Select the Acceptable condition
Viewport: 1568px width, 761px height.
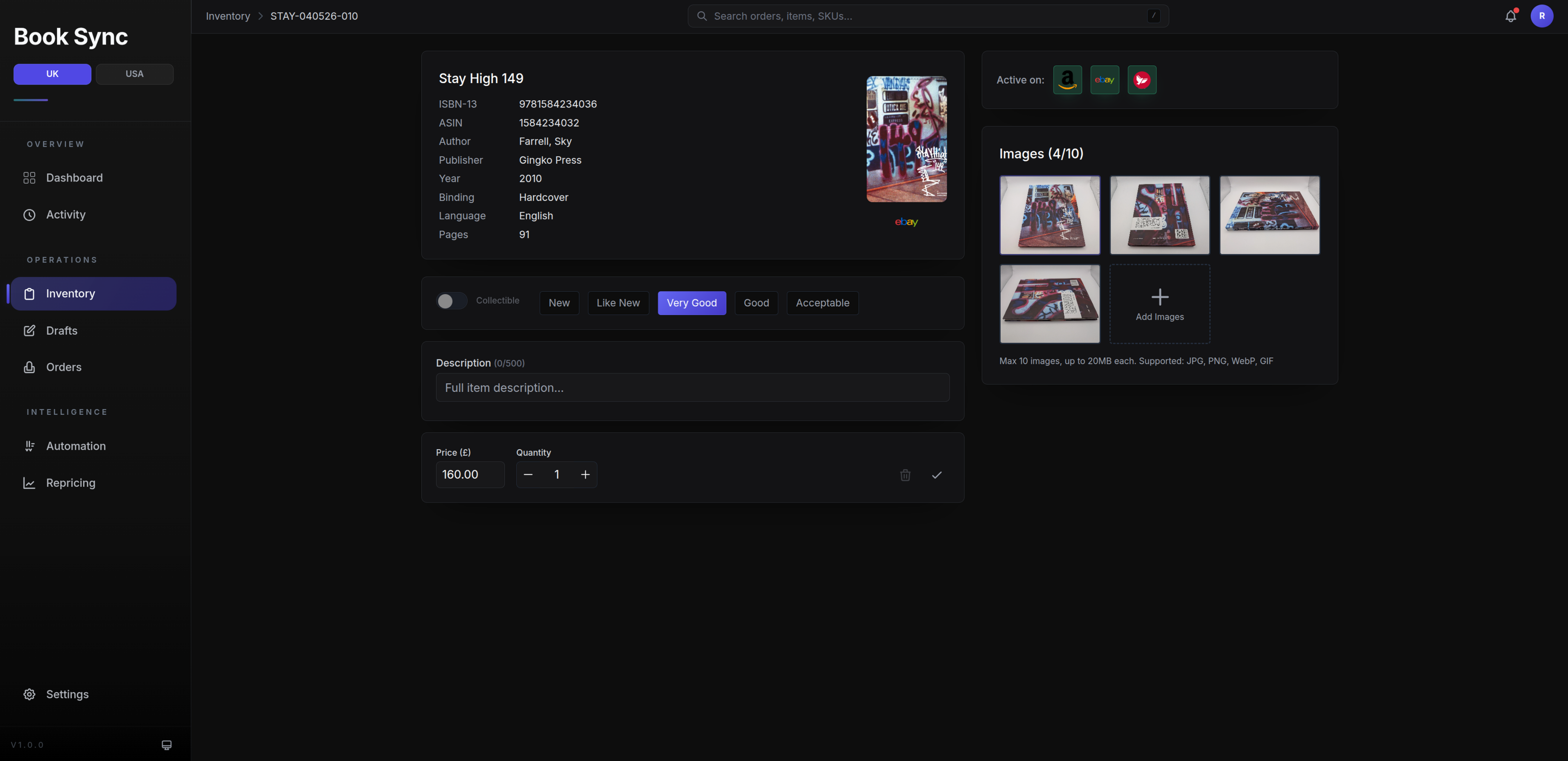[822, 302]
